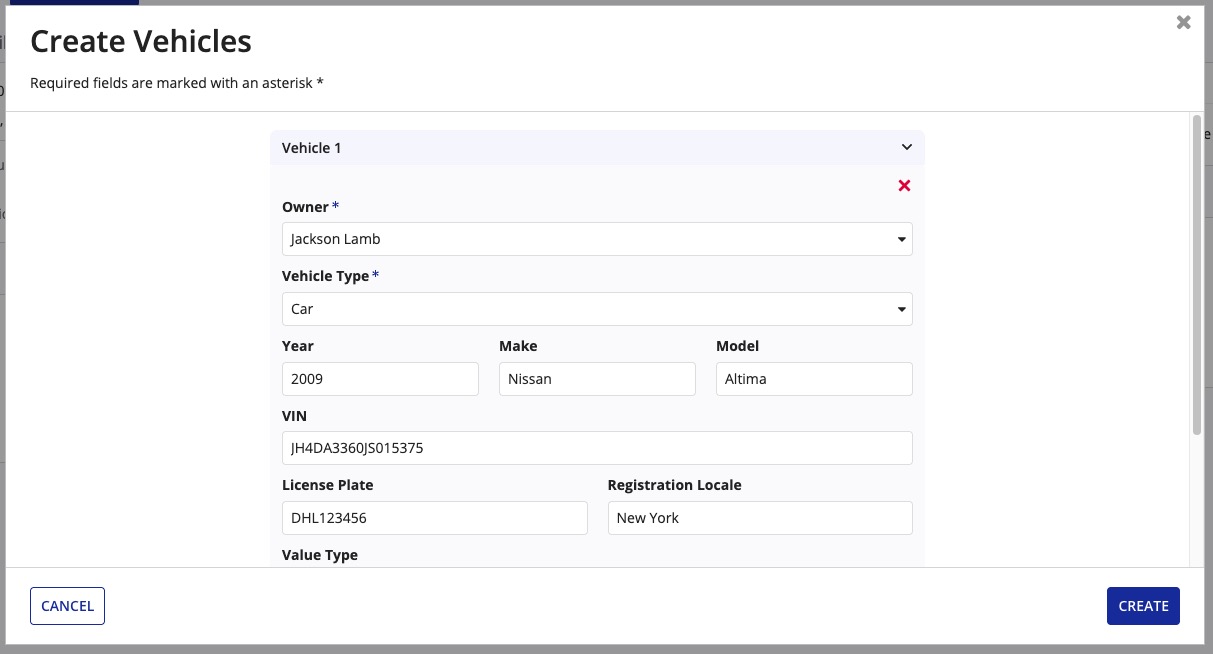Click the dialog vertical scrollbar
This screenshot has width=1213, height=654.
[x=1196, y=275]
